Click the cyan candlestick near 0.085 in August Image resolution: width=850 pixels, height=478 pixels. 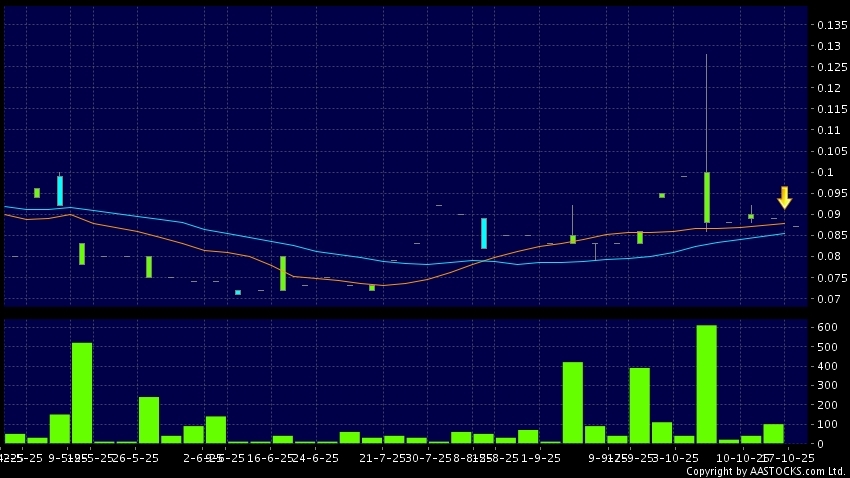(x=484, y=233)
